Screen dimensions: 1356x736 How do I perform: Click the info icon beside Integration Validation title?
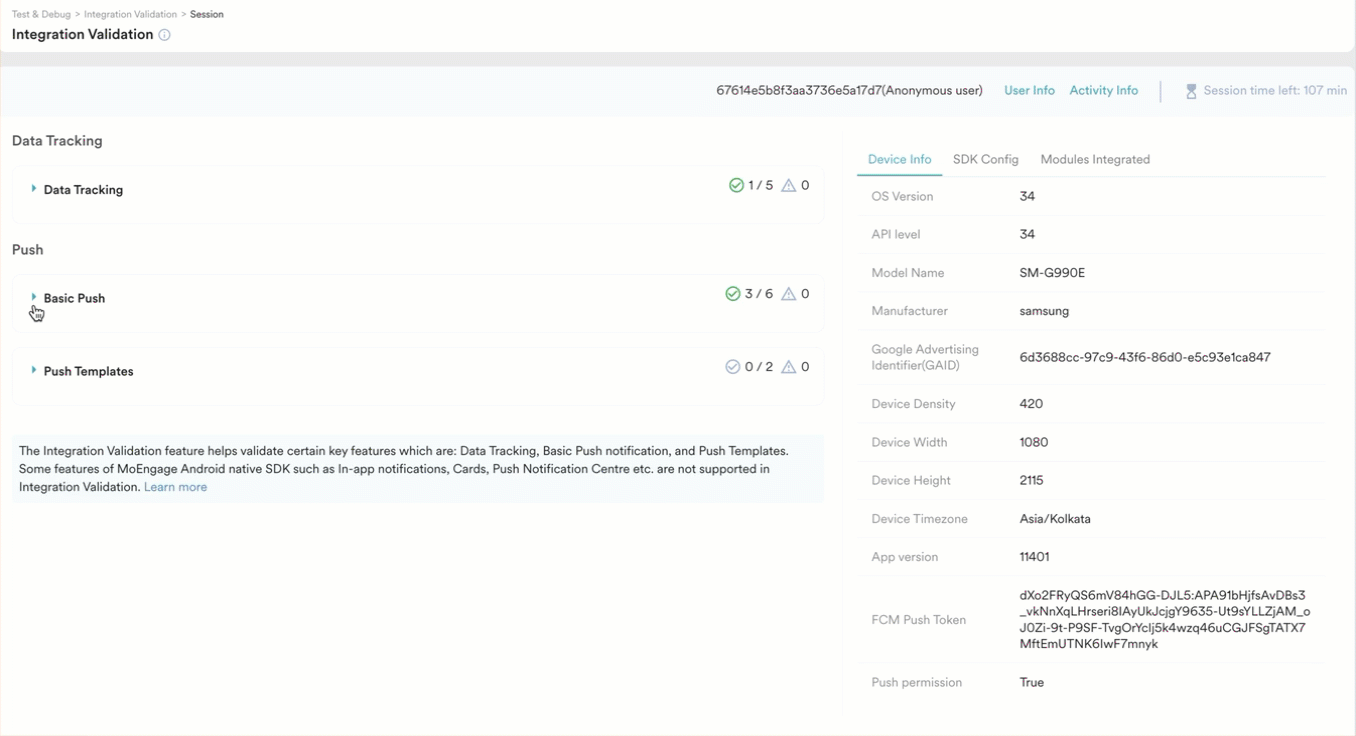(165, 35)
